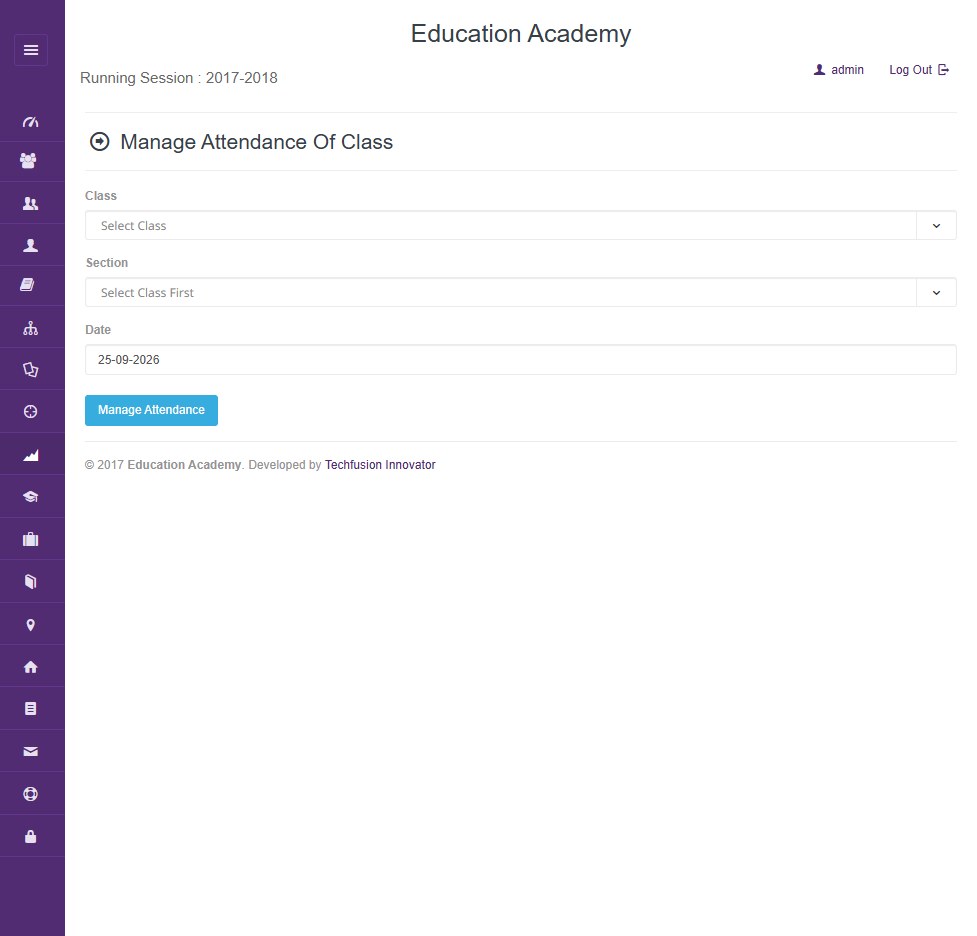Image resolution: width=977 pixels, height=936 pixels.
Task: Open the home sidebar icon
Action: point(31,667)
